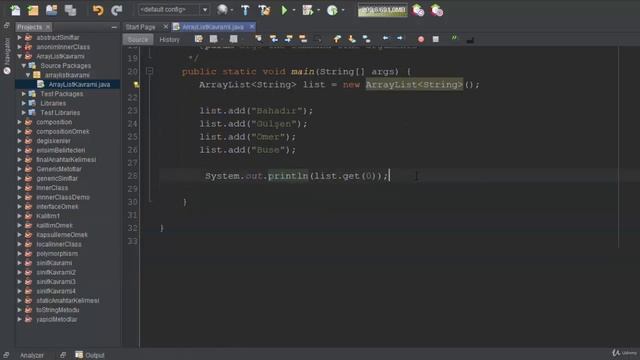This screenshot has height=360, width=640.
Task: Open the default config combo box
Action: click(173, 9)
